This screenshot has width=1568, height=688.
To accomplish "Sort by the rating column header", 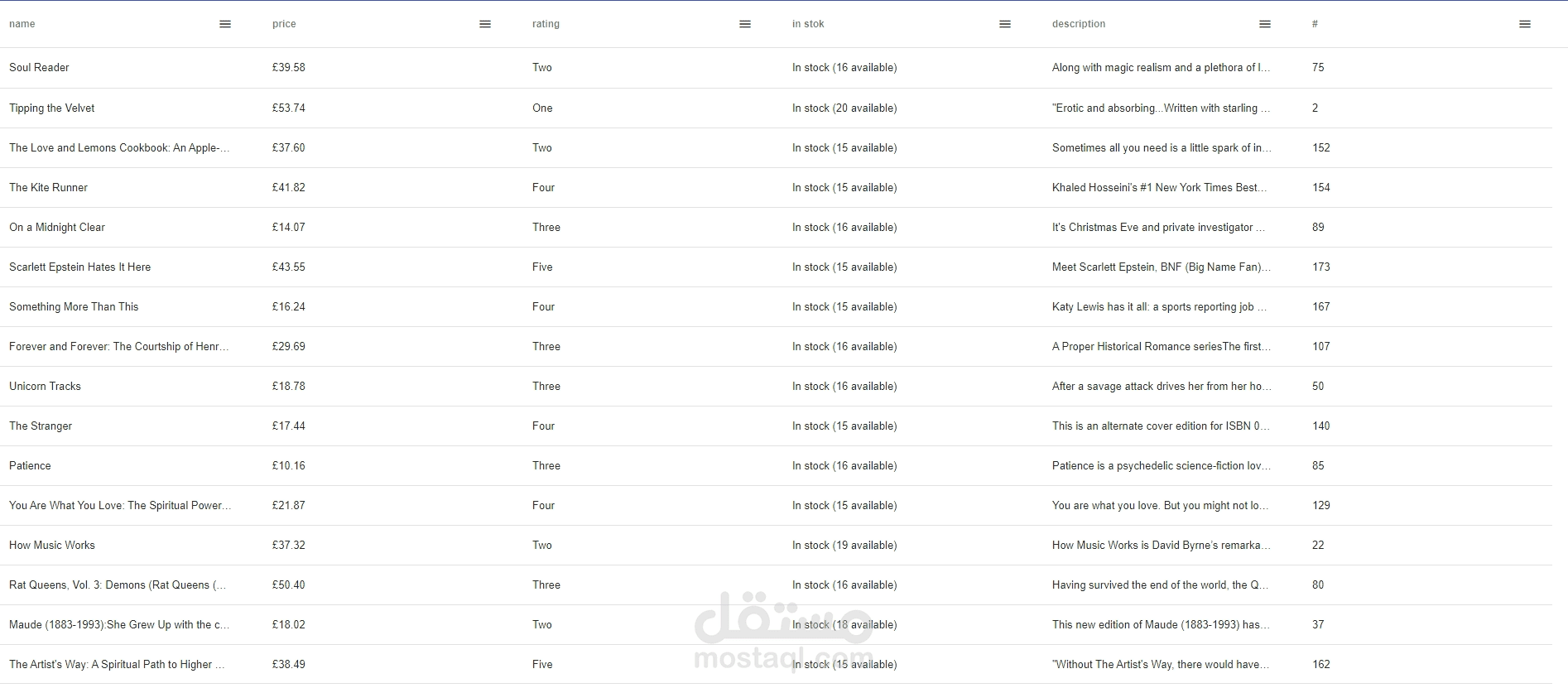I will pyautogui.click(x=546, y=24).
